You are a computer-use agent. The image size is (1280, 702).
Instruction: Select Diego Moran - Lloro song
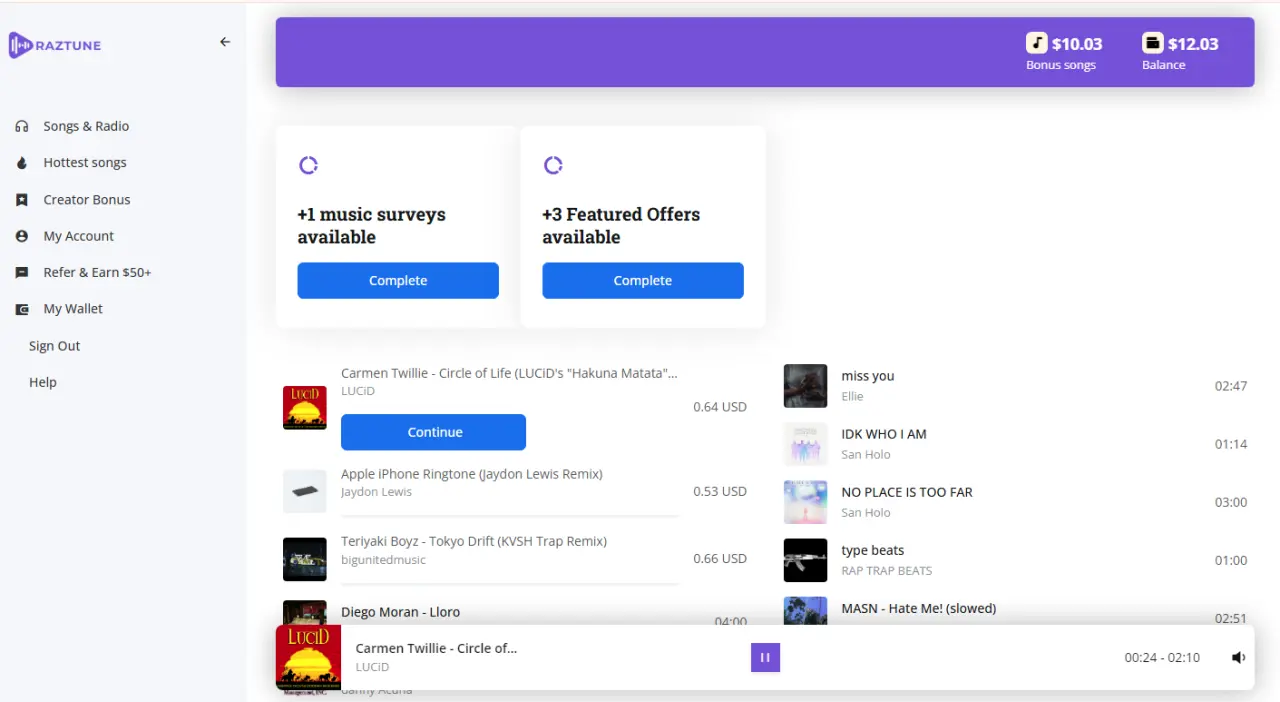400,612
